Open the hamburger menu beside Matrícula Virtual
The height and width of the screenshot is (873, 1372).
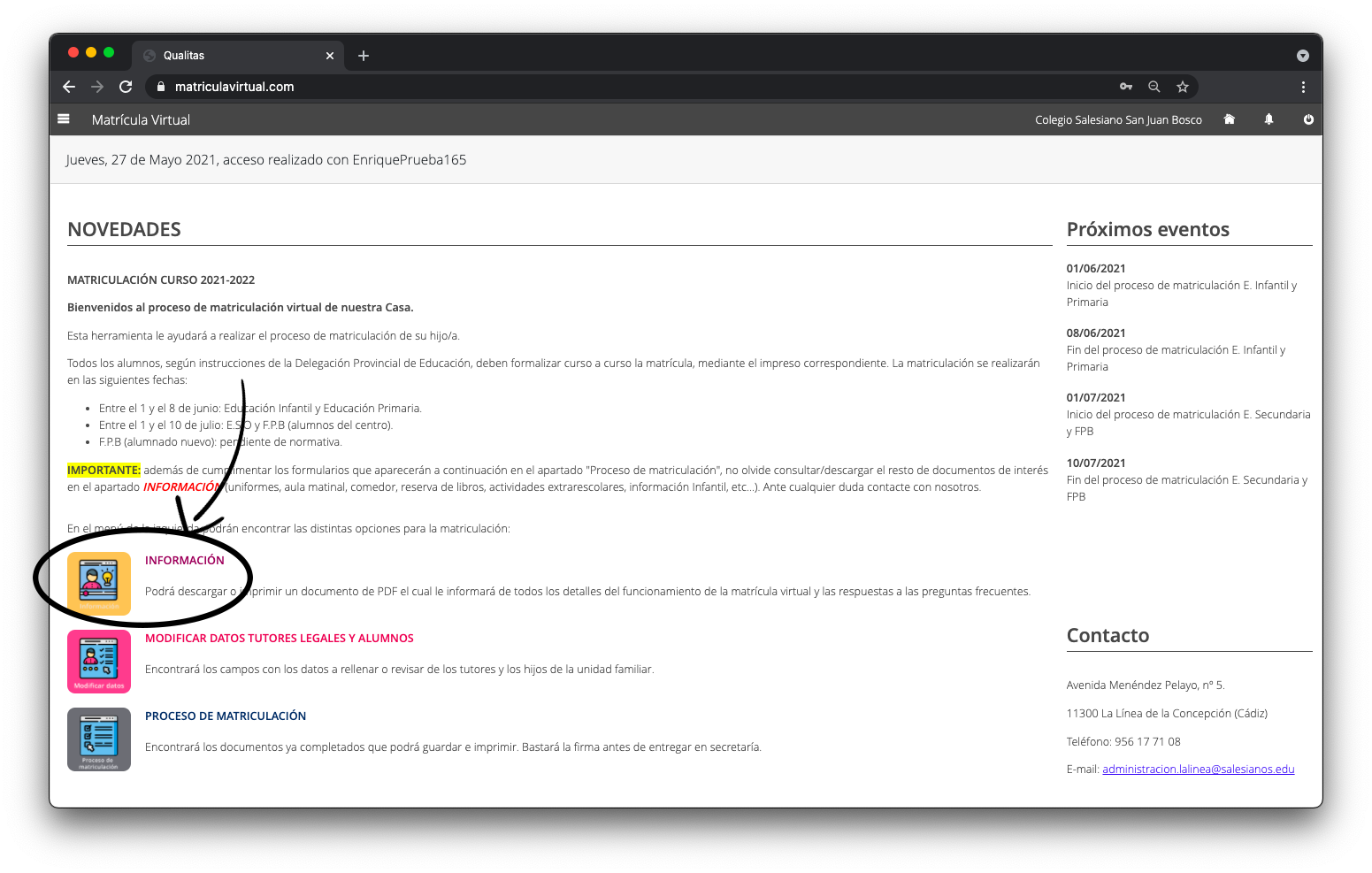tap(64, 119)
